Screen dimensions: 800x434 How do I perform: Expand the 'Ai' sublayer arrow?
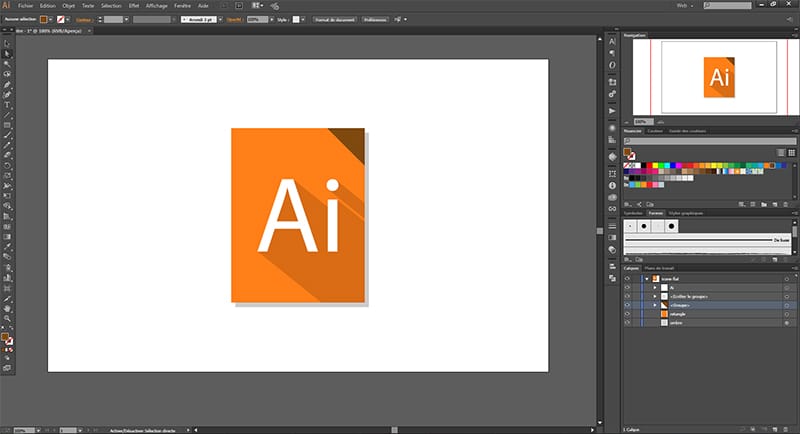point(655,288)
